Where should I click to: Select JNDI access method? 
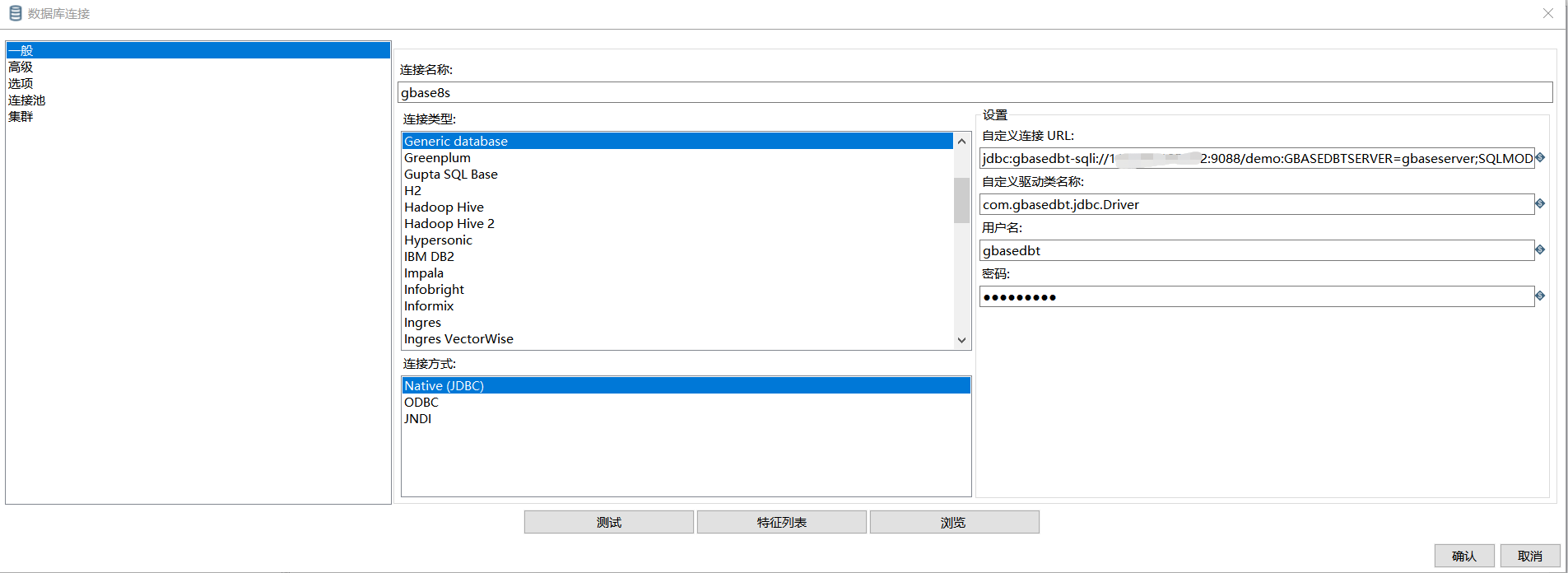[x=686, y=418]
